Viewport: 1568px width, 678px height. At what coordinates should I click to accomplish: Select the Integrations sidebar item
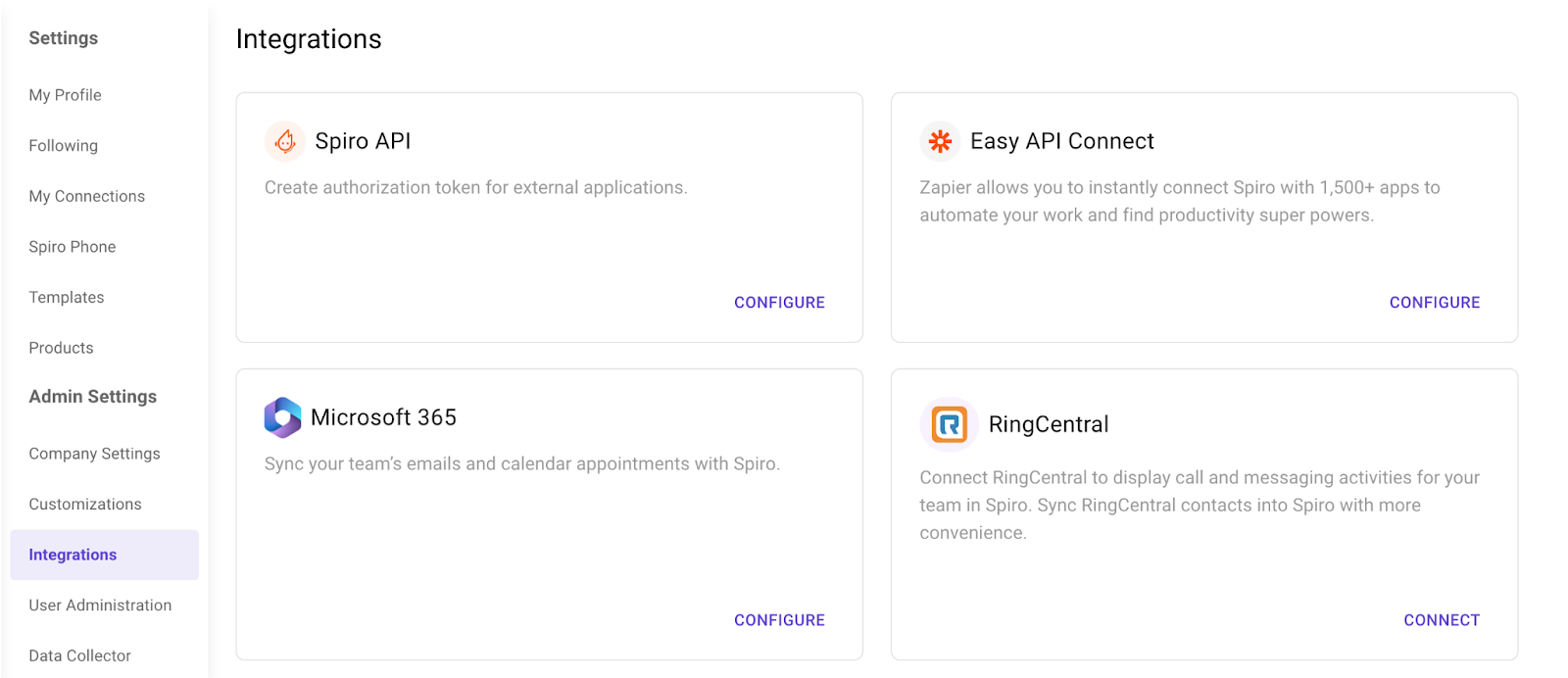tap(104, 555)
